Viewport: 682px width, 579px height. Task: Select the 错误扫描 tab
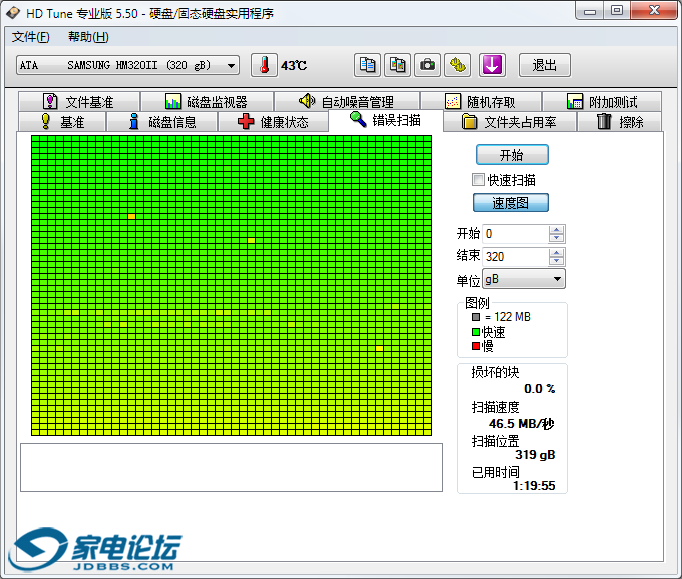coord(385,120)
